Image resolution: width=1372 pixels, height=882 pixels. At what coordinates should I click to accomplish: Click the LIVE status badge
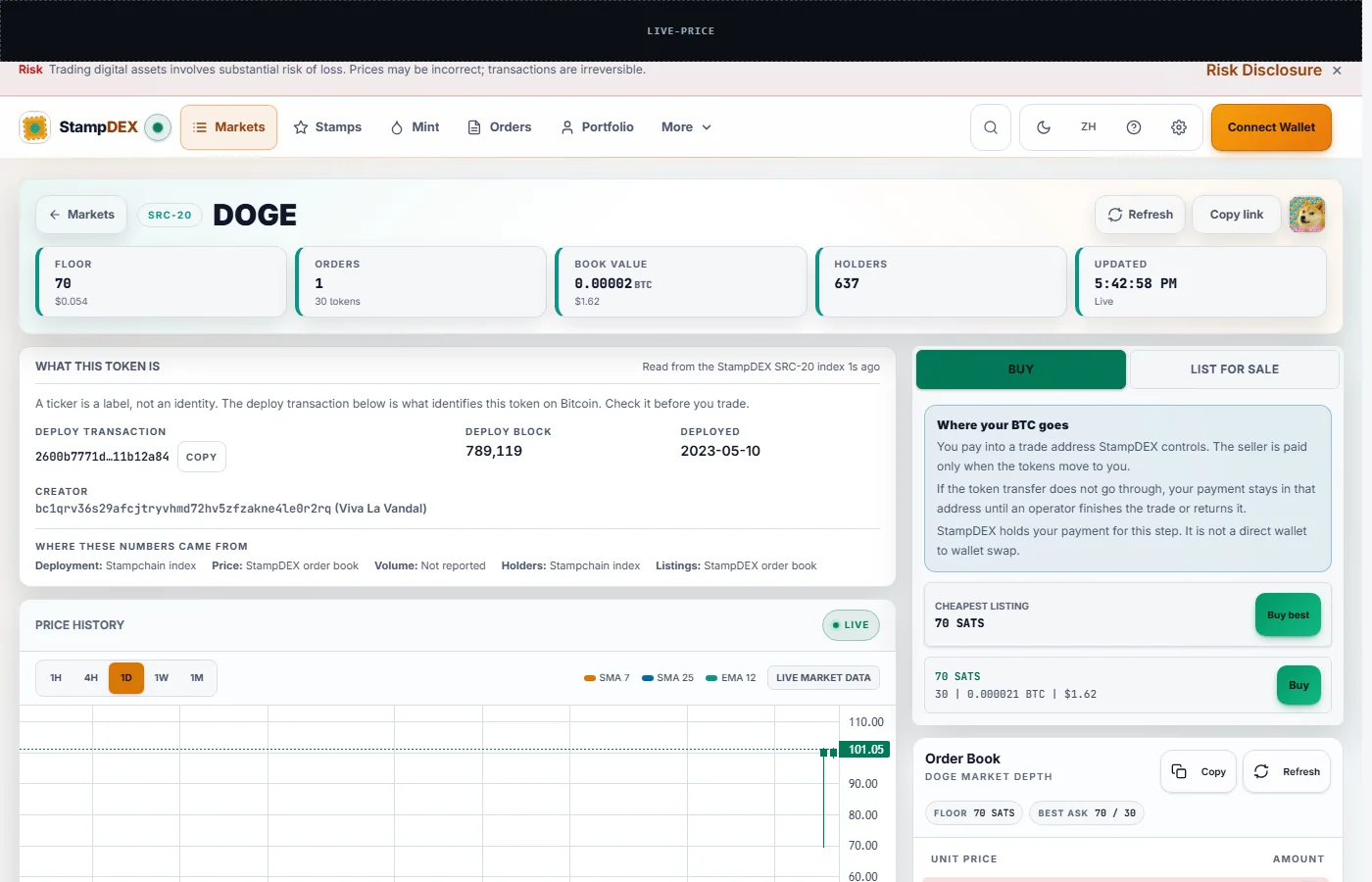[851, 625]
